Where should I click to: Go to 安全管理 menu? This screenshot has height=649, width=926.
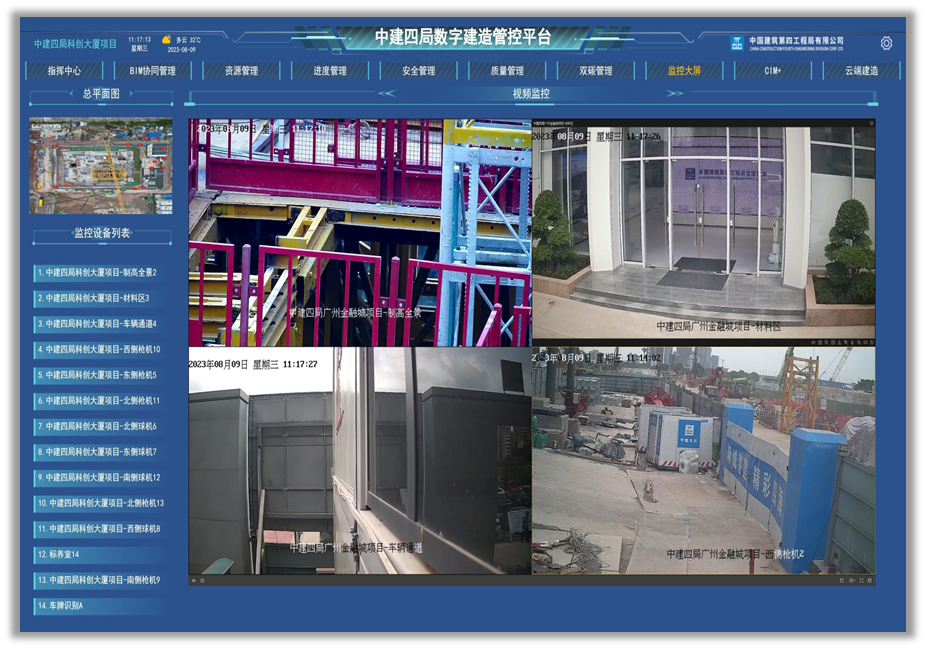click(418, 71)
